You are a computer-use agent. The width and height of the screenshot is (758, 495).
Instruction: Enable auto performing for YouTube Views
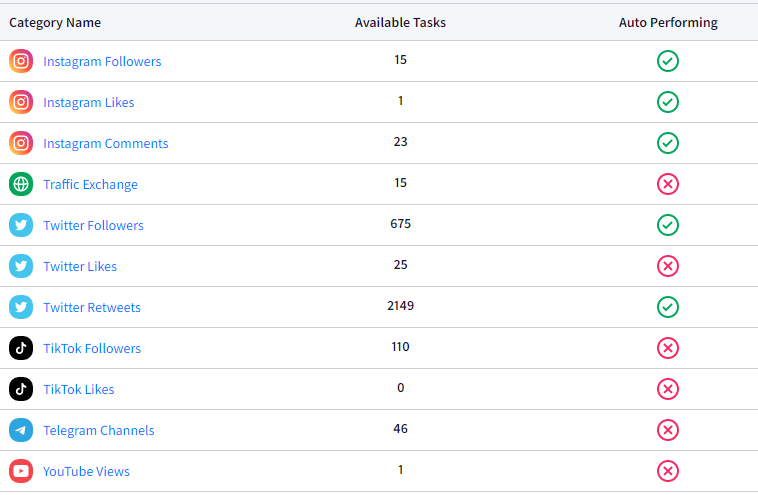pos(668,471)
